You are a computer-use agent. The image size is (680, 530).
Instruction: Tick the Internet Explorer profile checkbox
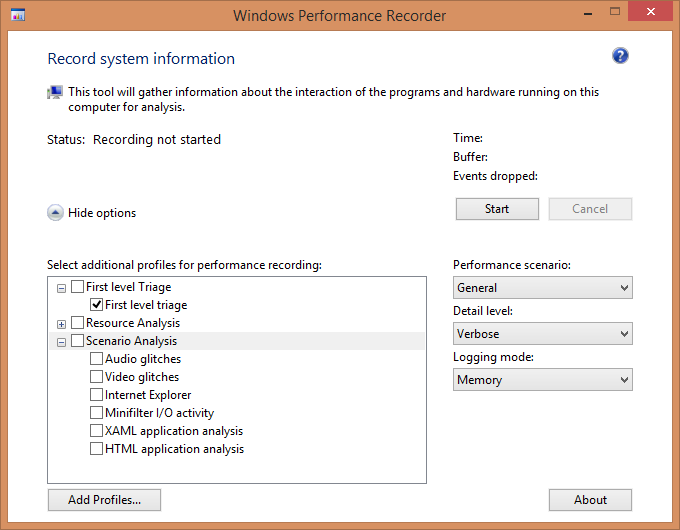tap(96, 395)
